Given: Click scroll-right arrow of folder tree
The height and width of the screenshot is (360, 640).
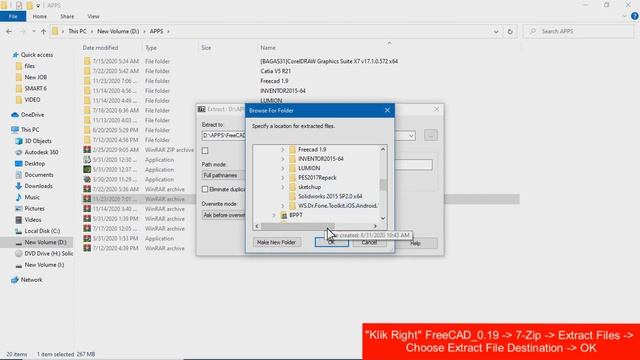Looking at the screenshot, I should [x=375, y=226].
